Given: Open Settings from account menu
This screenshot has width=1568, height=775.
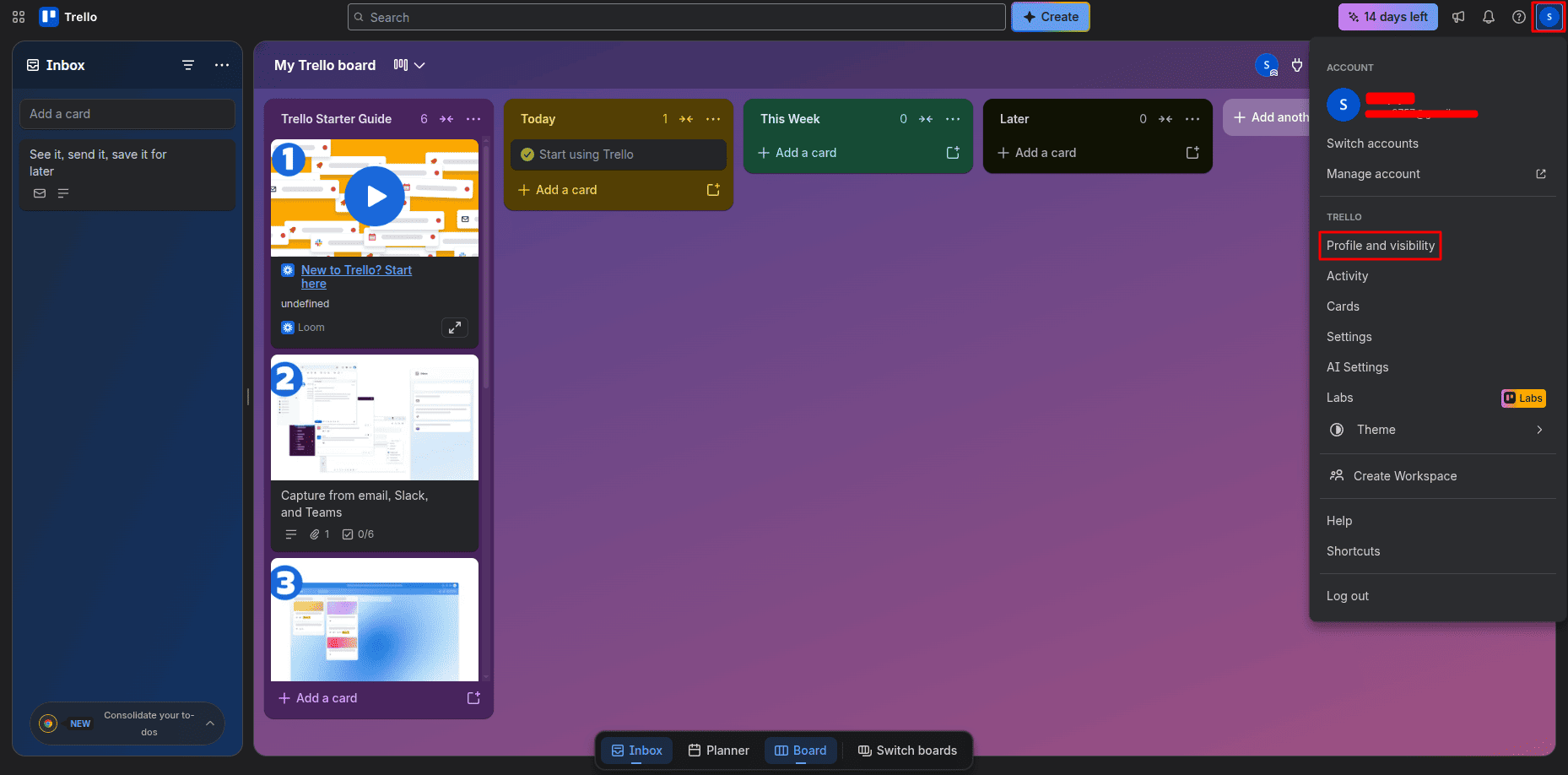Looking at the screenshot, I should coord(1349,337).
